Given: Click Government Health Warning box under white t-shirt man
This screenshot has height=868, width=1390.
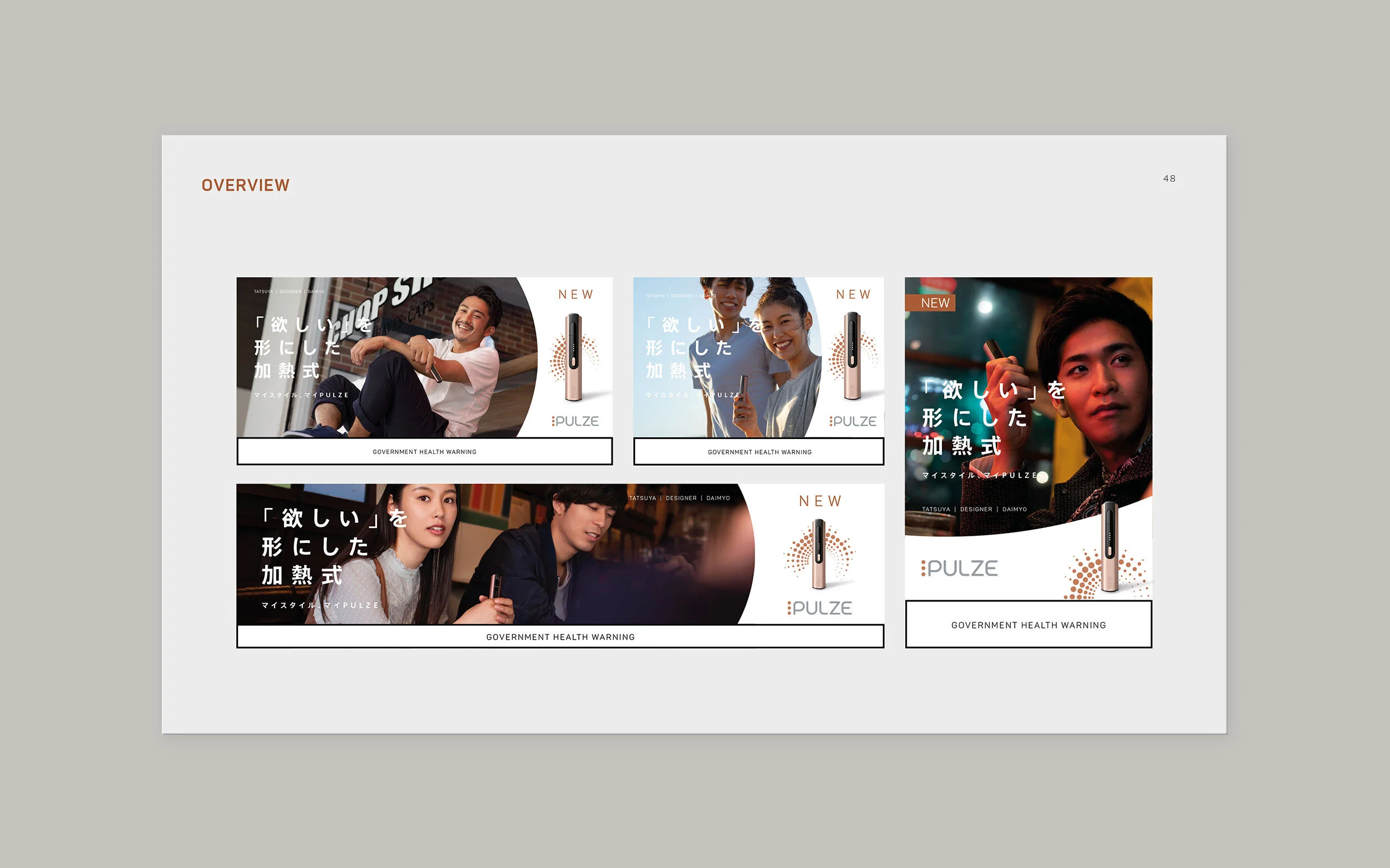Looking at the screenshot, I should 424,452.
